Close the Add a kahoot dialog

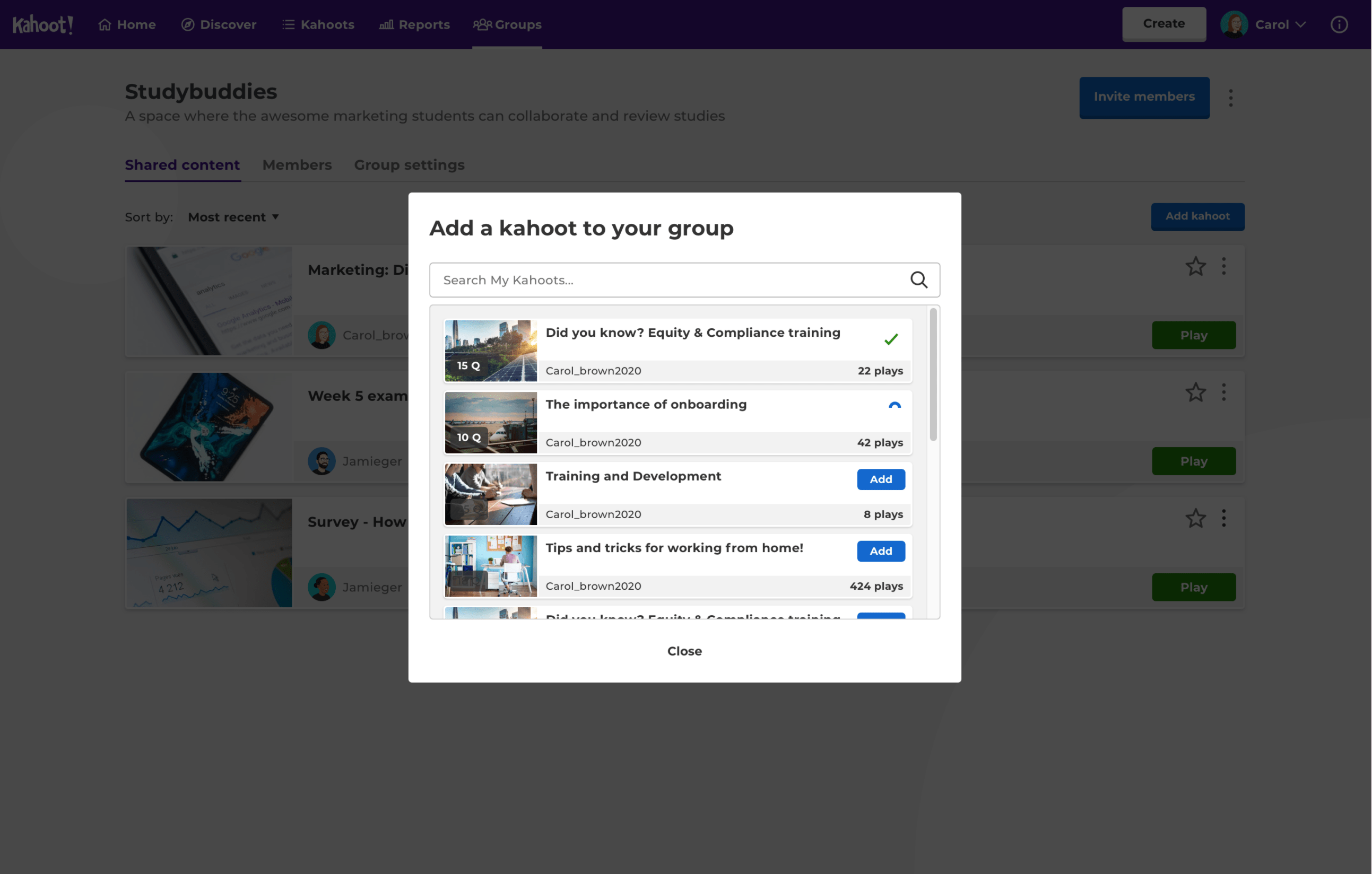pyautogui.click(x=684, y=651)
